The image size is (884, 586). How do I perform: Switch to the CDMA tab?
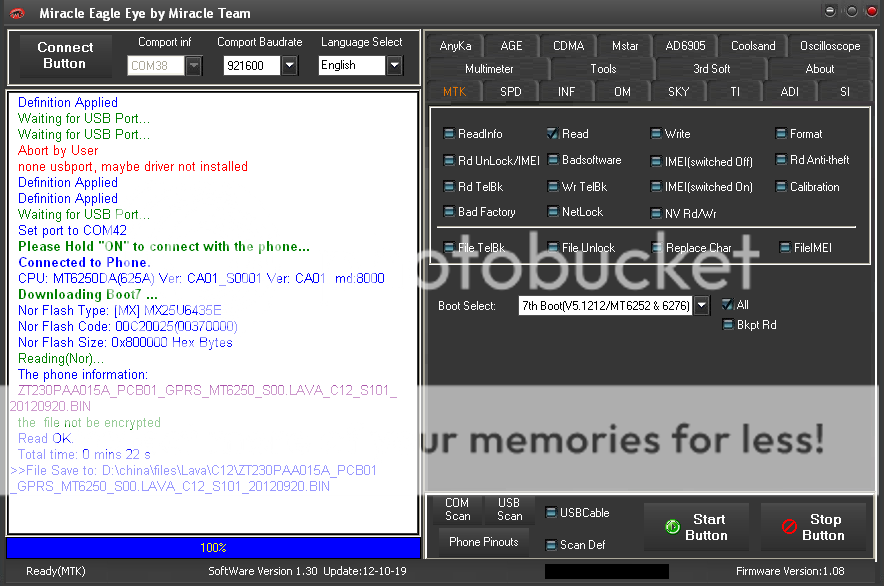[x=568, y=46]
